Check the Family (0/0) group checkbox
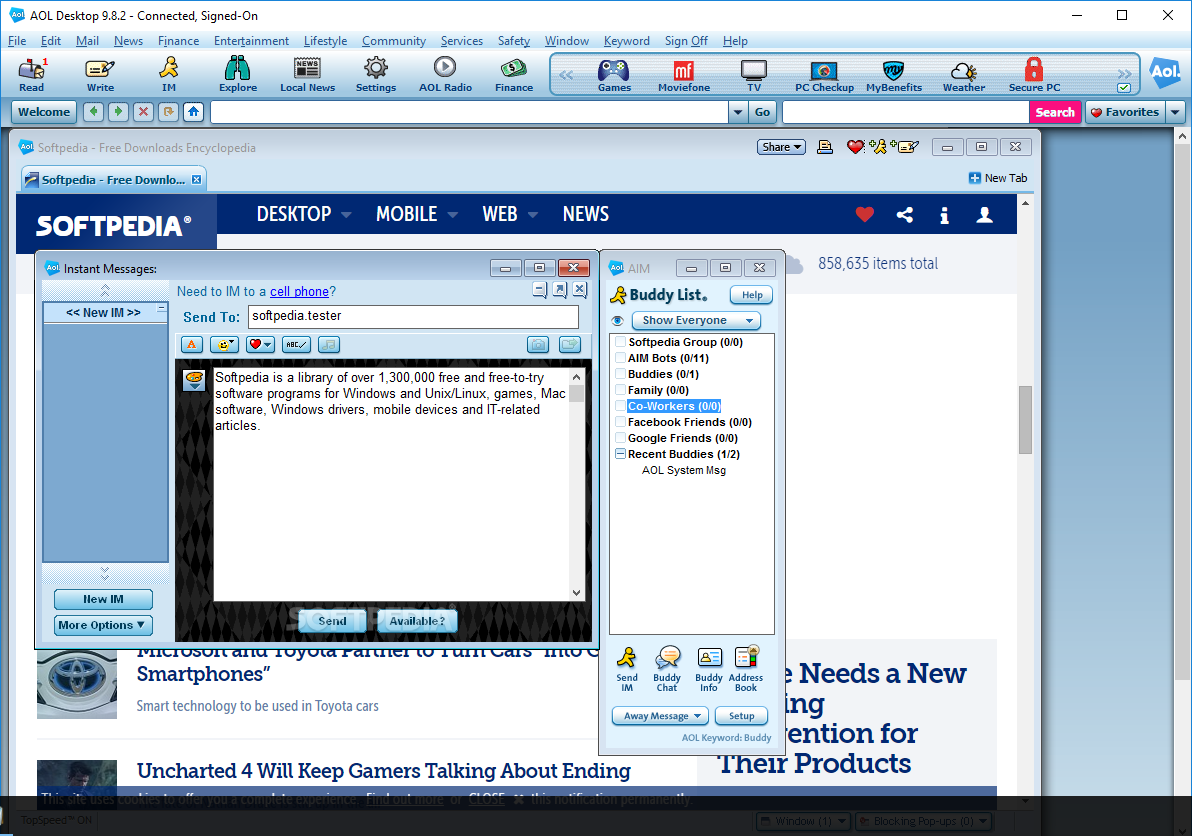The image size is (1192, 836). [621, 390]
